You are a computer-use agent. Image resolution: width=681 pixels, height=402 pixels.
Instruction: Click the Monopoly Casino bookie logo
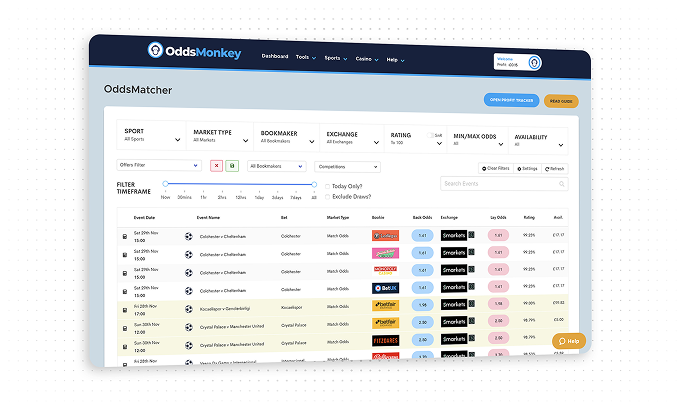click(x=385, y=269)
